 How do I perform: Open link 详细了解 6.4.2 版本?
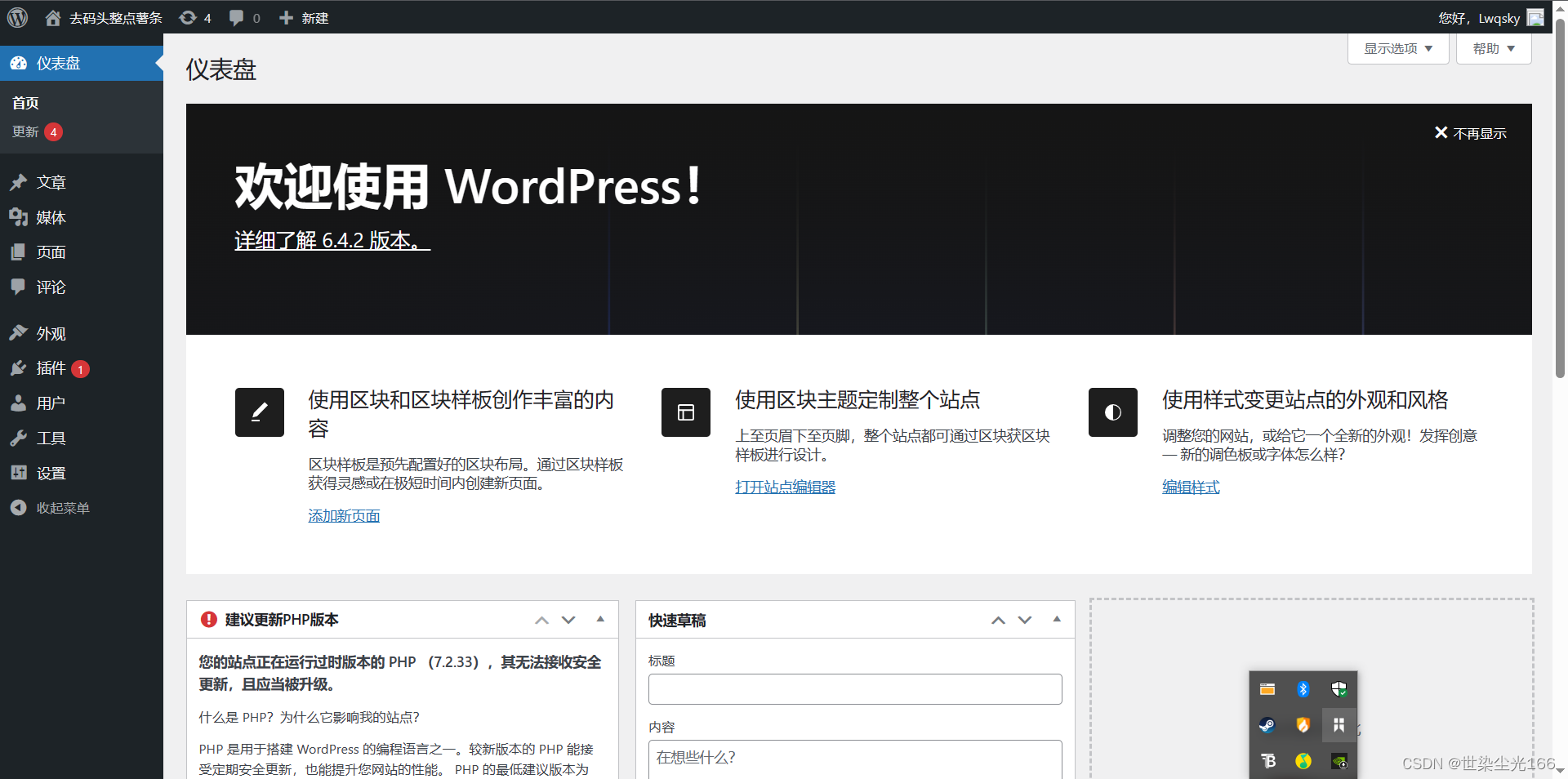332,240
